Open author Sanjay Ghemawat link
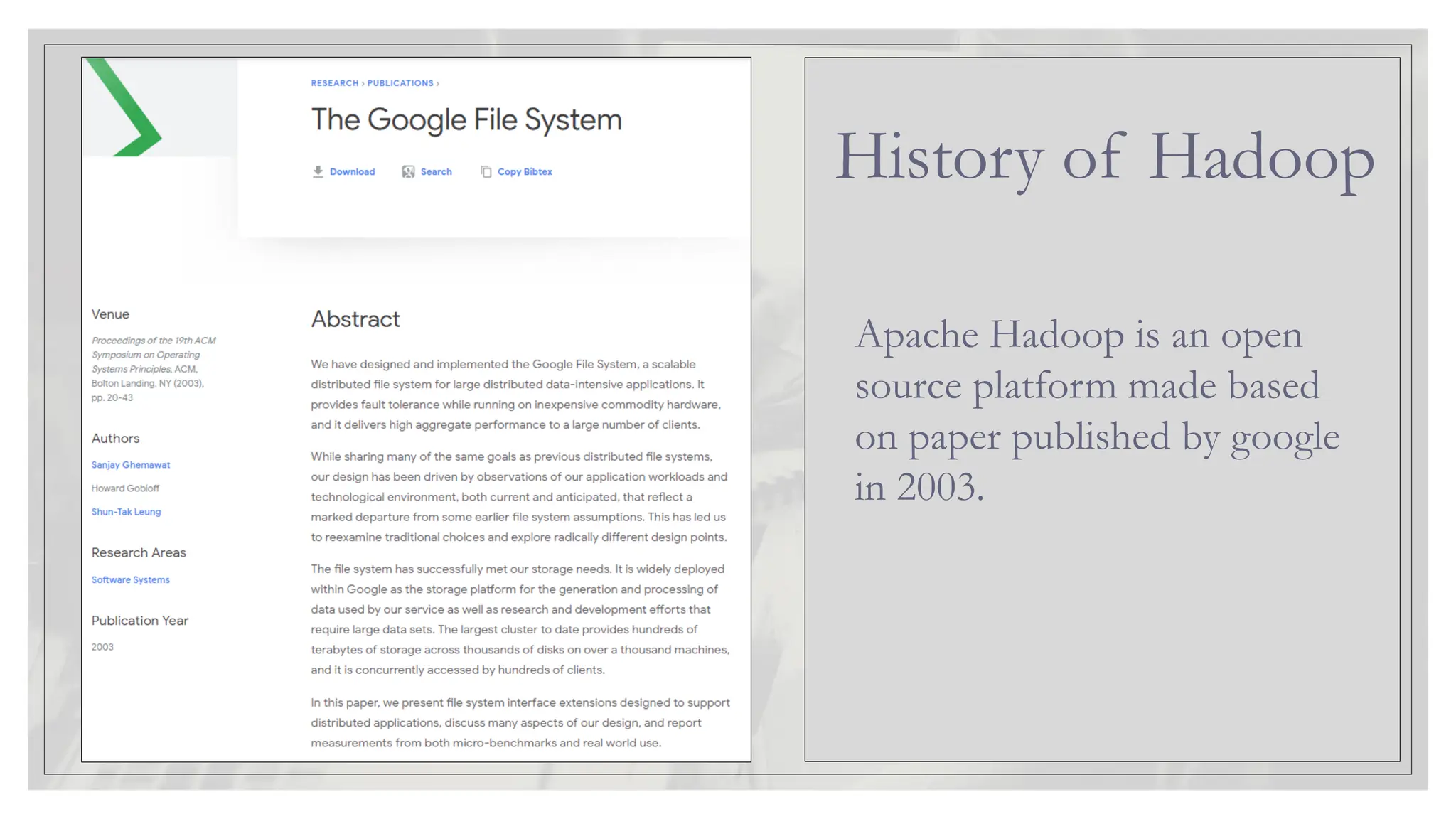 (x=131, y=464)
